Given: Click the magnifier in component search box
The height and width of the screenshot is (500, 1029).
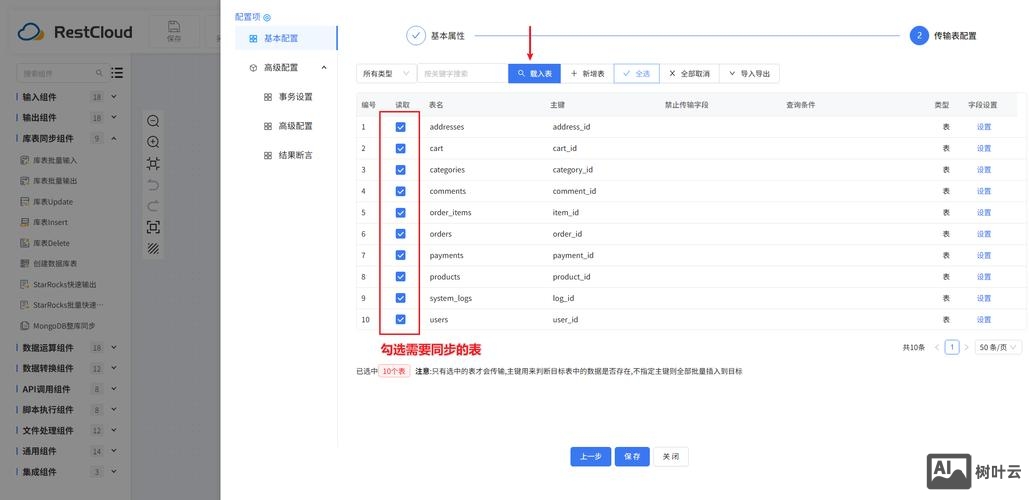Looking at the screenshot, I should point(99,73).
